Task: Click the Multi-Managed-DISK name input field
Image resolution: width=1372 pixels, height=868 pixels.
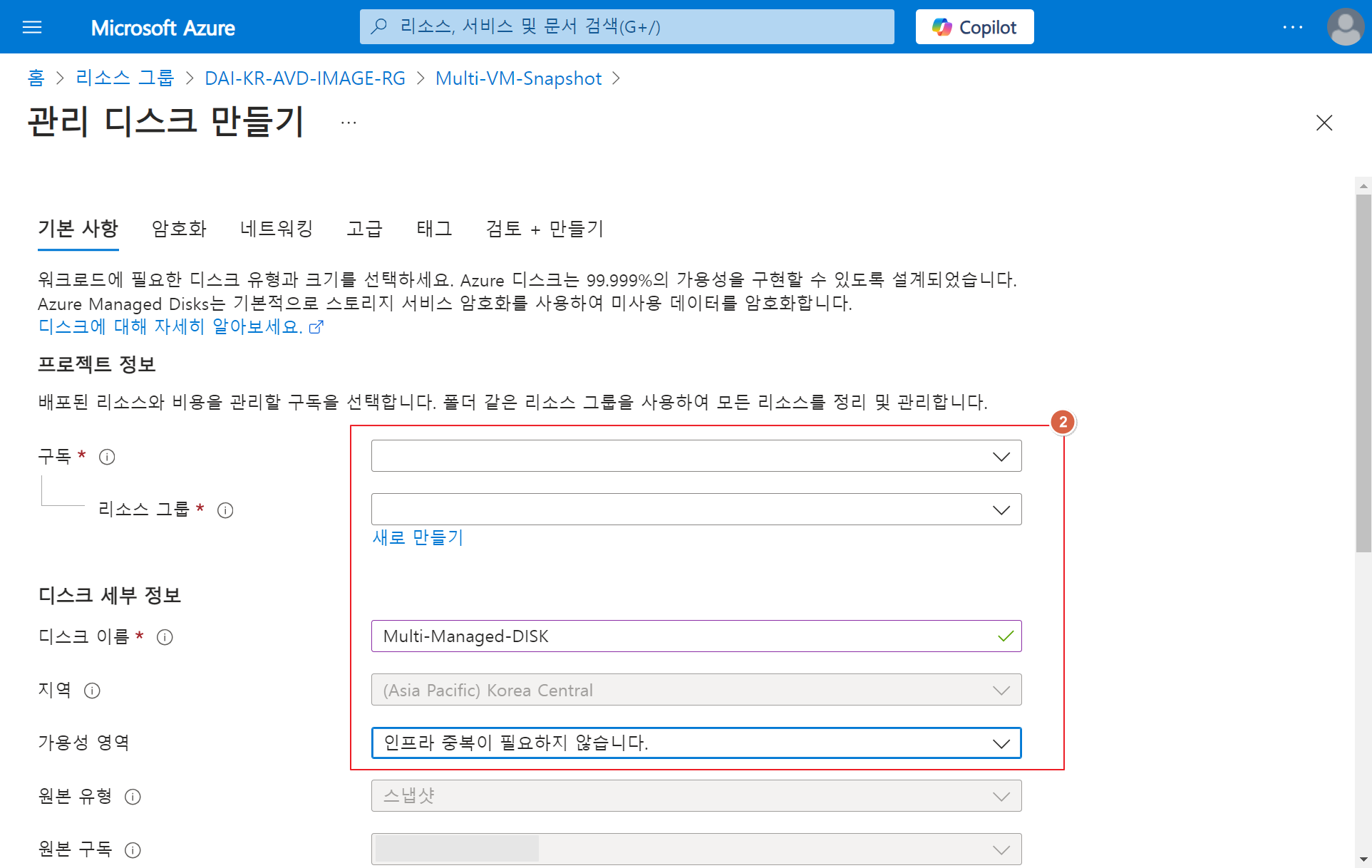Action: (684, 636)
